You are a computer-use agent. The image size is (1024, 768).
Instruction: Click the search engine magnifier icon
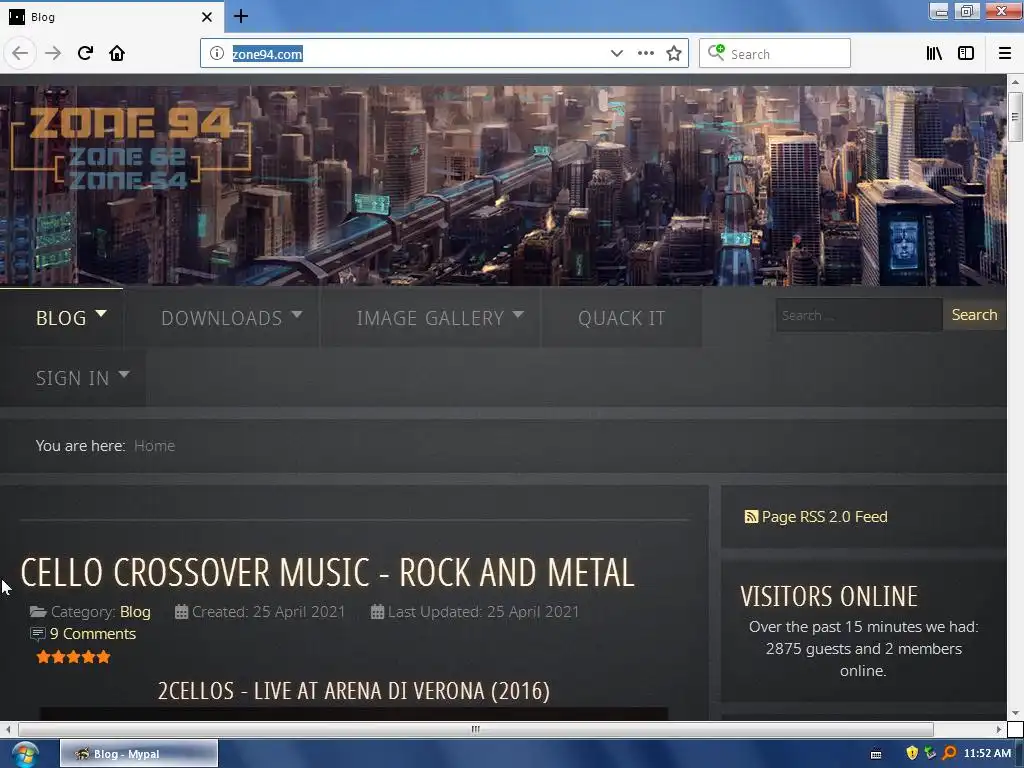[716, 53]
